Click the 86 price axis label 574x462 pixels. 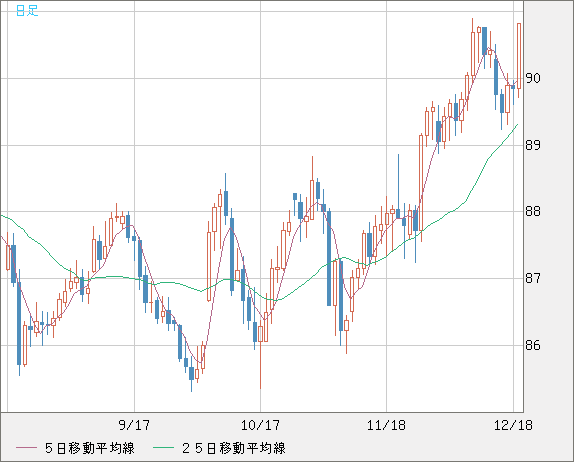coord(533,345)
